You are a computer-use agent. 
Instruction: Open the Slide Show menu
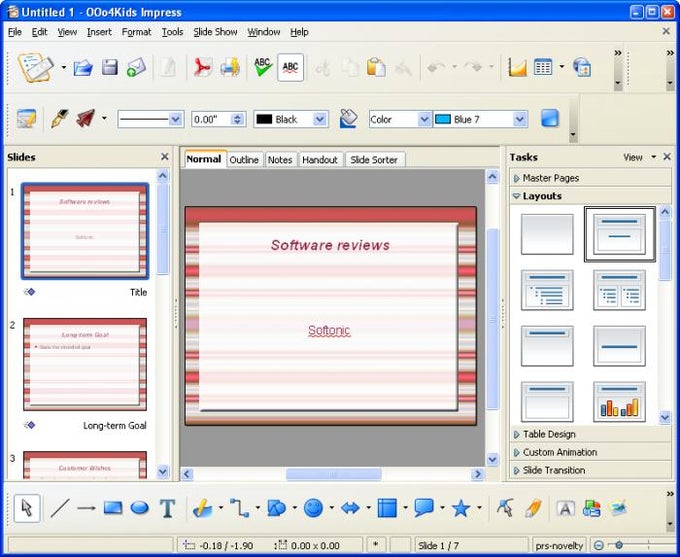215,32
